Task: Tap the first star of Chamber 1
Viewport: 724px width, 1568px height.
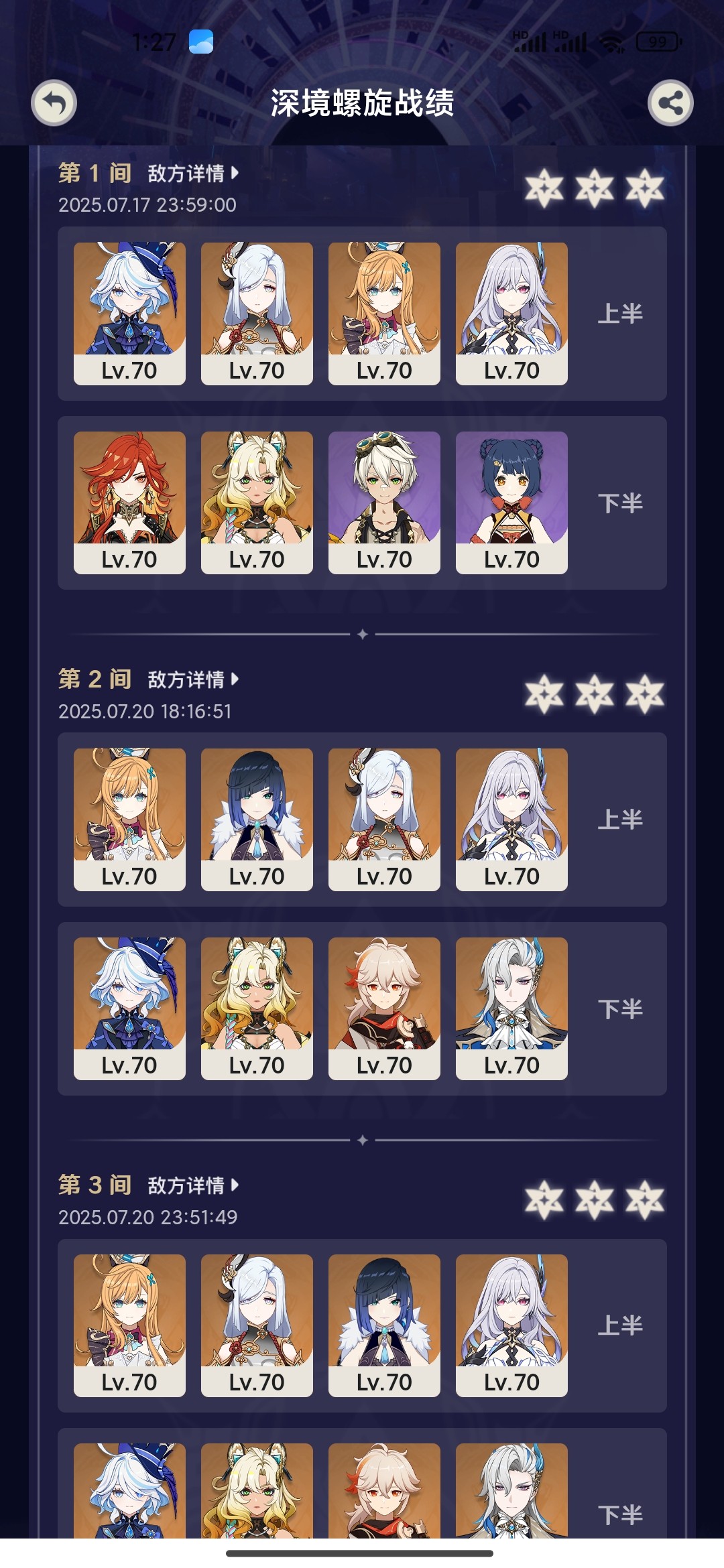Action: point(544,188)
